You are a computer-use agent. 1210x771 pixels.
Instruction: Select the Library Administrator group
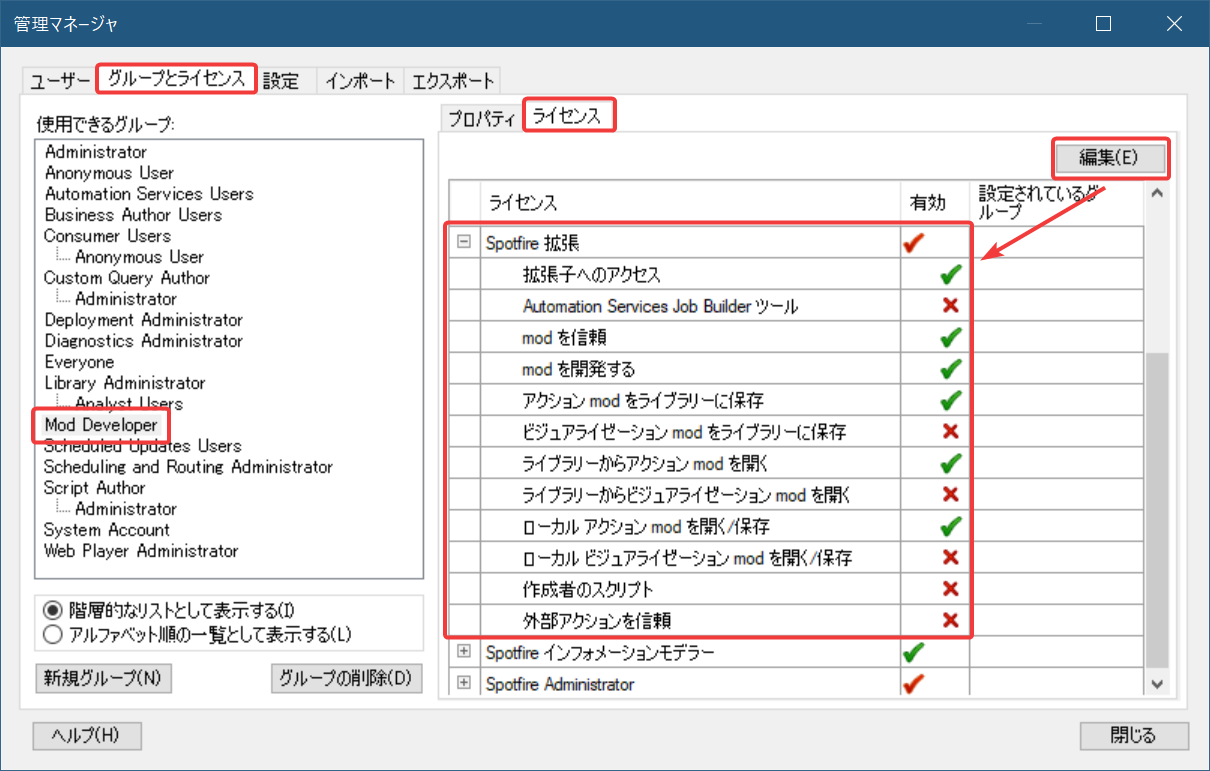[x=125, y=383]
